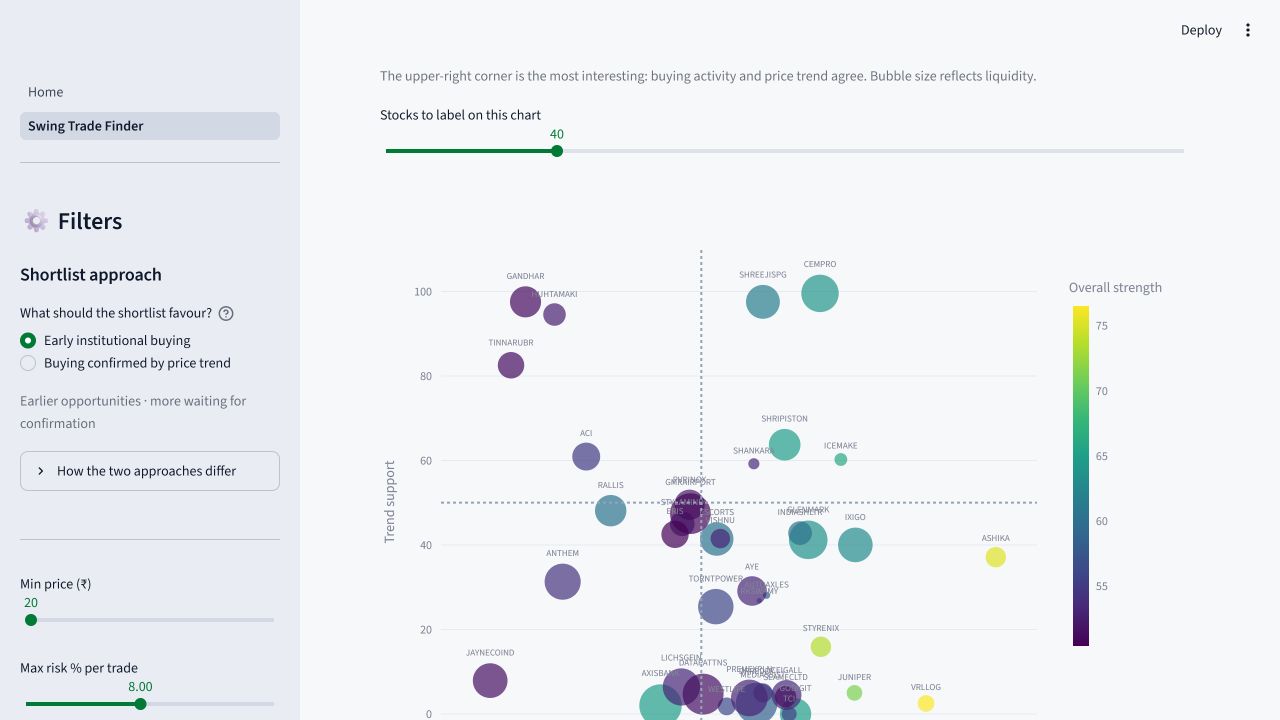
Task: Click the gear icon next to Filters
Action: pos(36,221)
